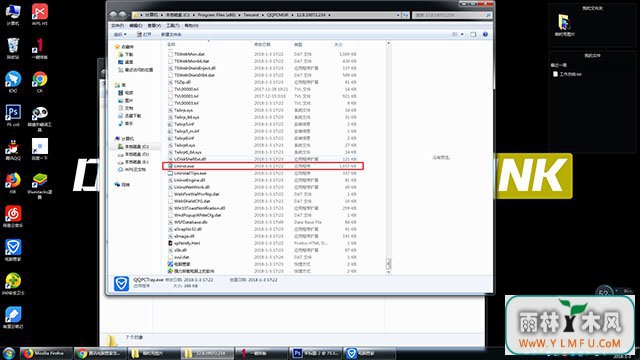
Task: Switch to Chrome window in taskbar
Action: coord(100,353)
